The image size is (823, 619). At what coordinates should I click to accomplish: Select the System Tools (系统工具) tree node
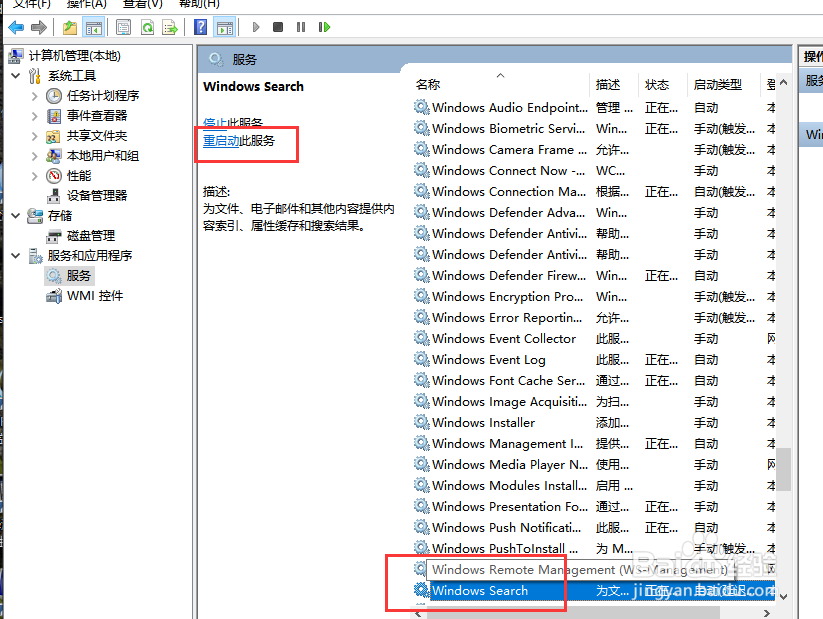tap(72, 76)
